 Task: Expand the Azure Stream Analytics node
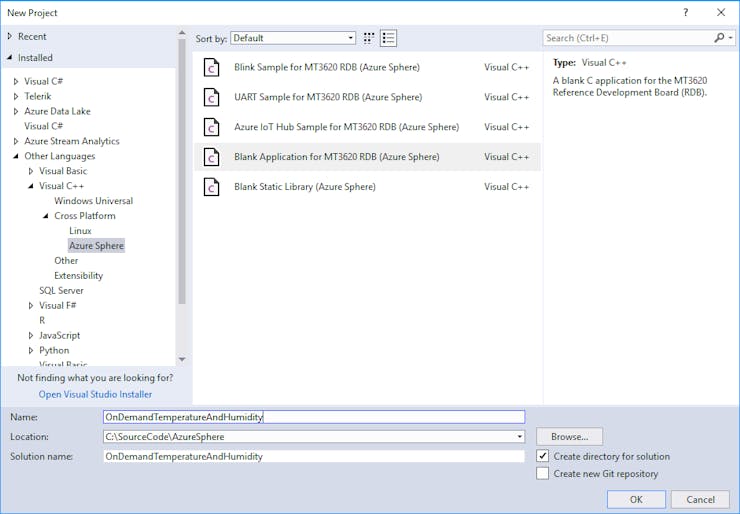[16, 141]
